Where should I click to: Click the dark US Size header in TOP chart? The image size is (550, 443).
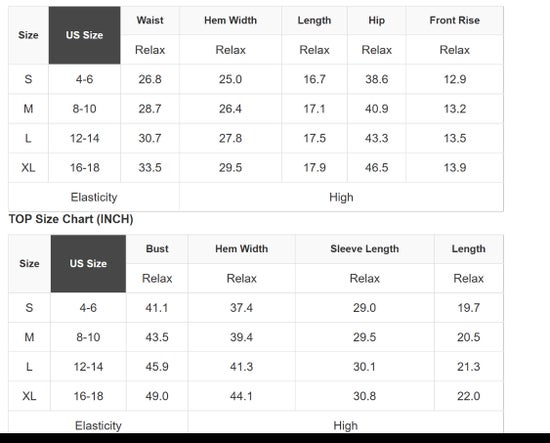coord(88,263)
